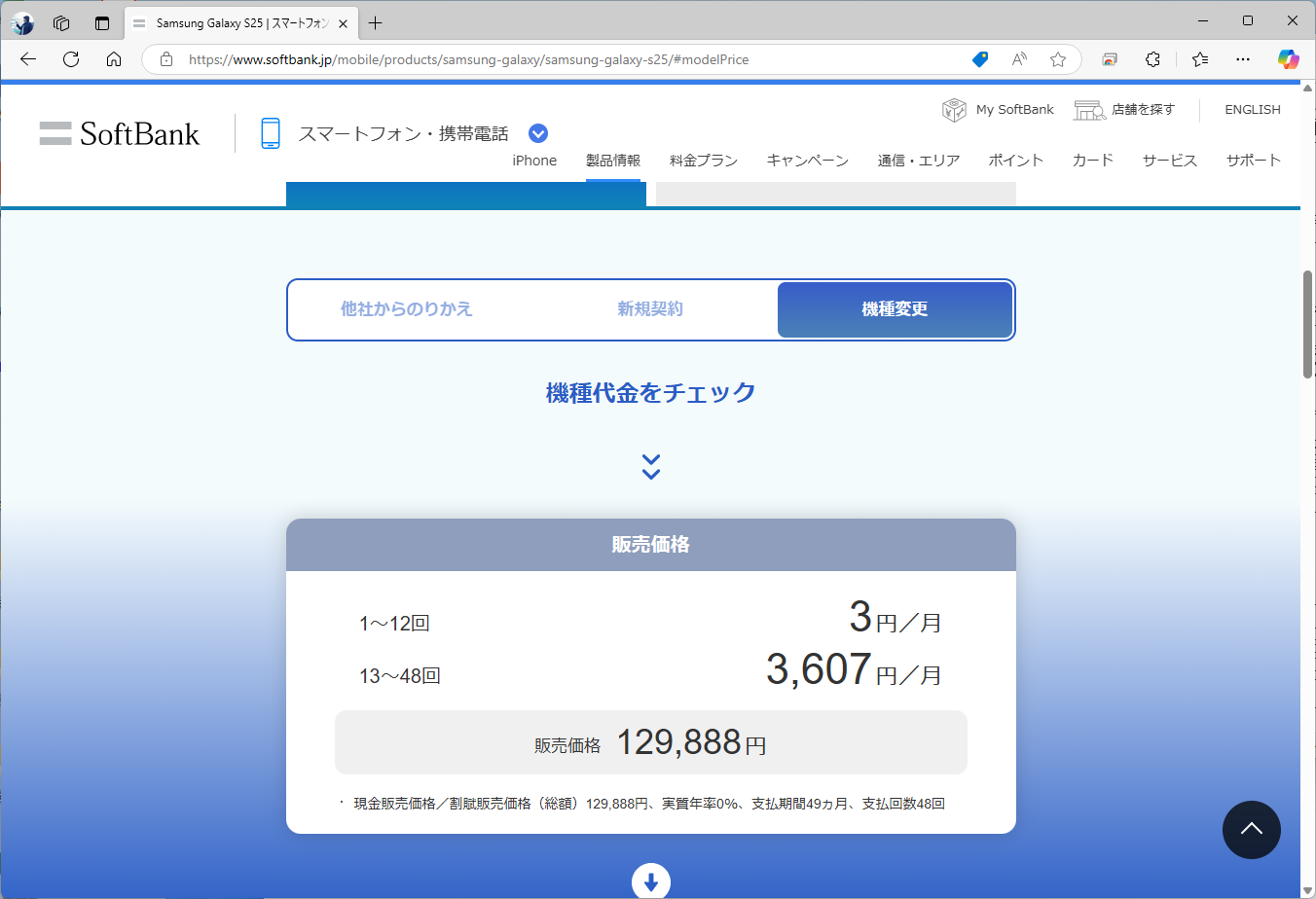This screenshot has width=1316, height=899.
Task: Switch site language via ENGLISH link
Action: point(1252,109)
